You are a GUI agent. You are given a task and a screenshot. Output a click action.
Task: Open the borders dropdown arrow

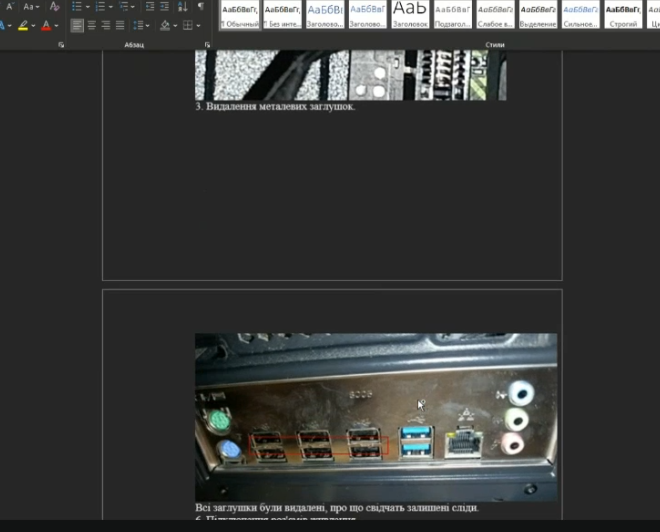(198, 26)
